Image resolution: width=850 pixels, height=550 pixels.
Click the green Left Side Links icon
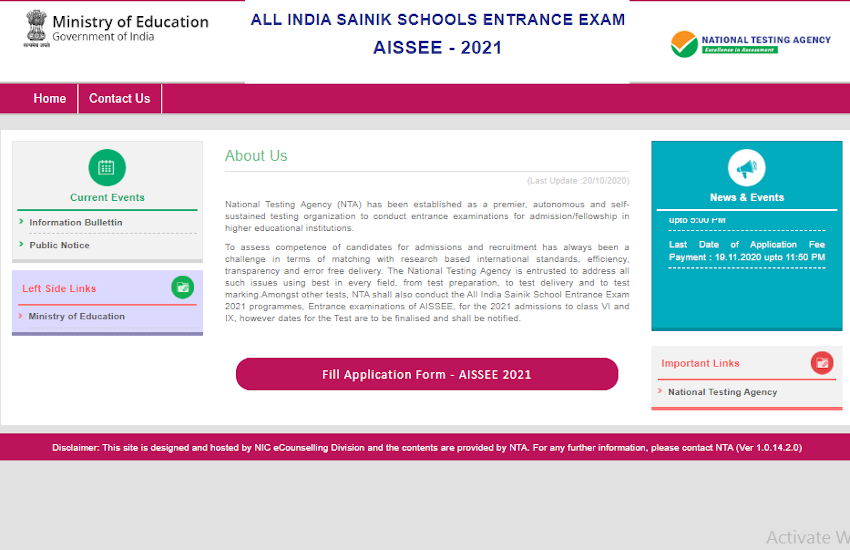click(182, 288)
